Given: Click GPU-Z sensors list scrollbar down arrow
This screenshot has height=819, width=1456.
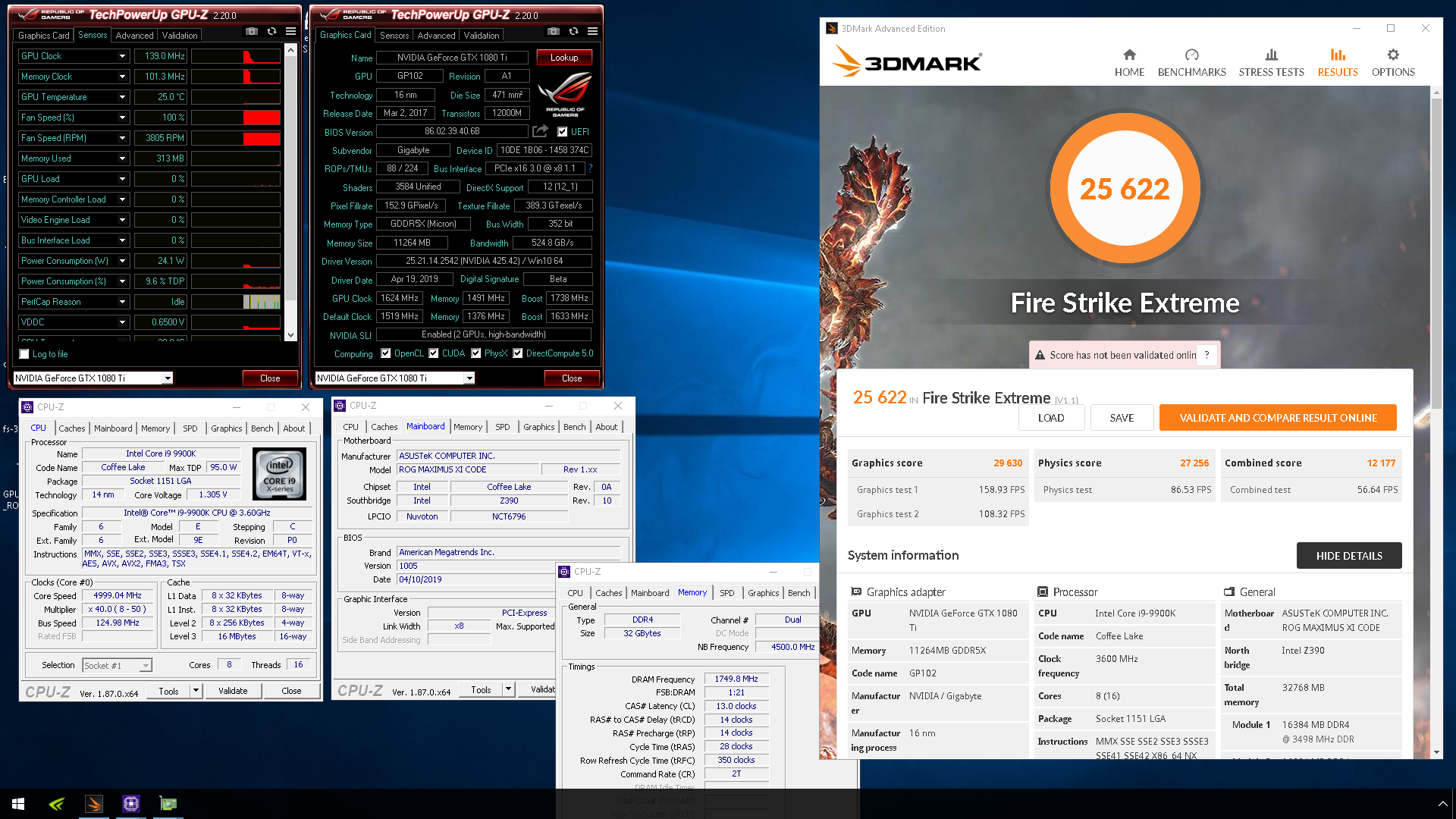Looking at the screenshot, I should pyautogui.click(x=290, y=334).
